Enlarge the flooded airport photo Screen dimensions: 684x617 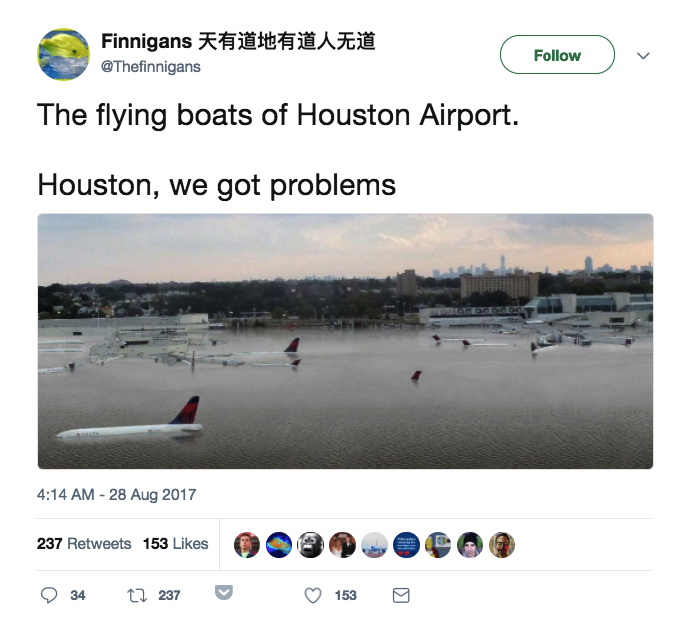tap(345, 341)
